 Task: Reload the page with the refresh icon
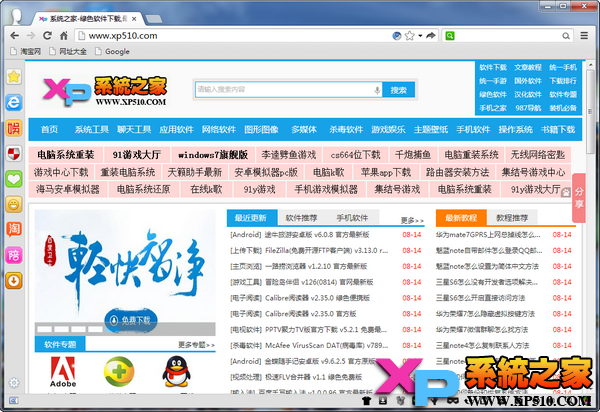click(x=47, y=36)
